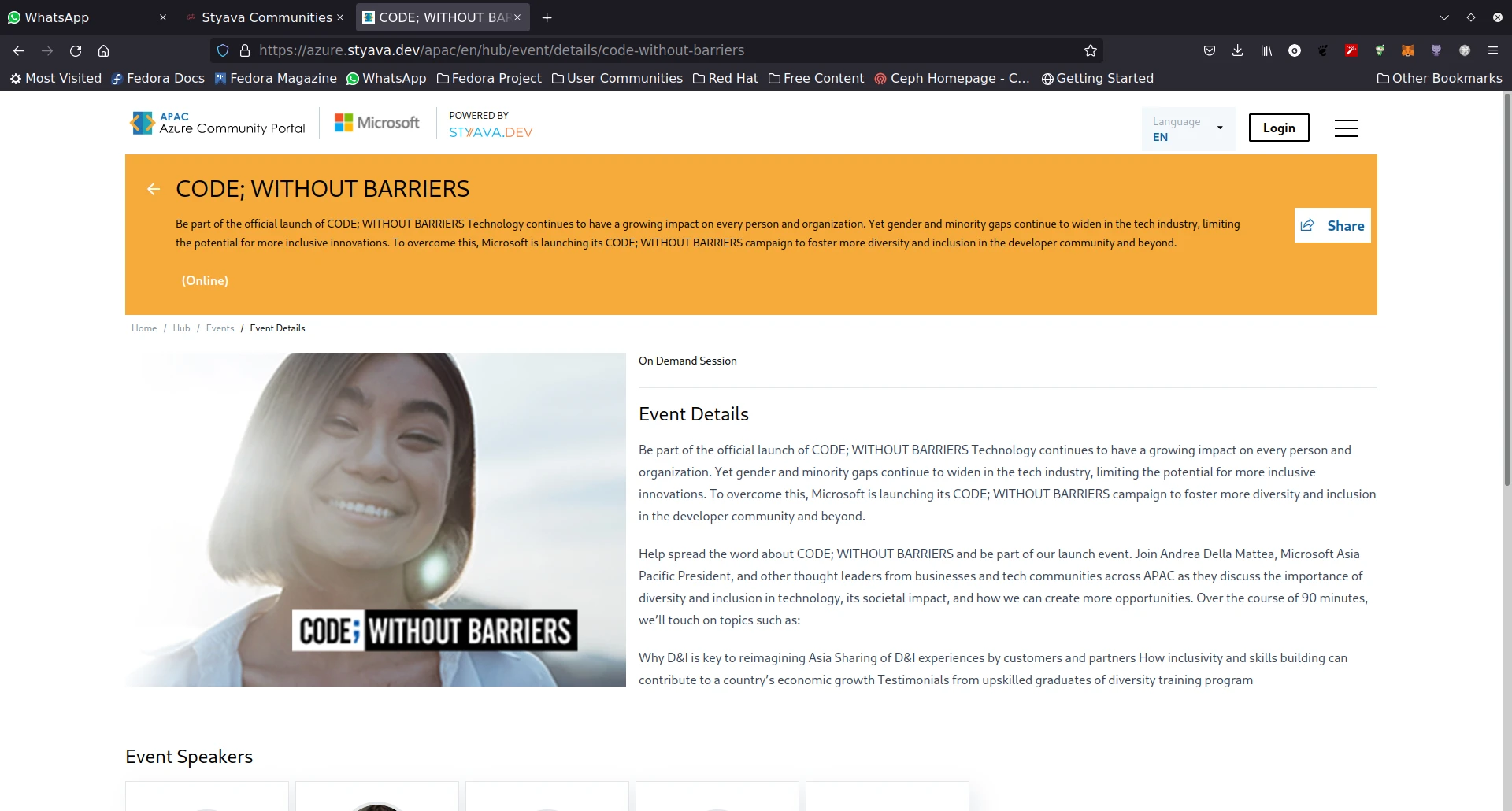The height and width of the screenshot is (811, 1512).
Task: Click the Share button
Action: (1332, 225)
